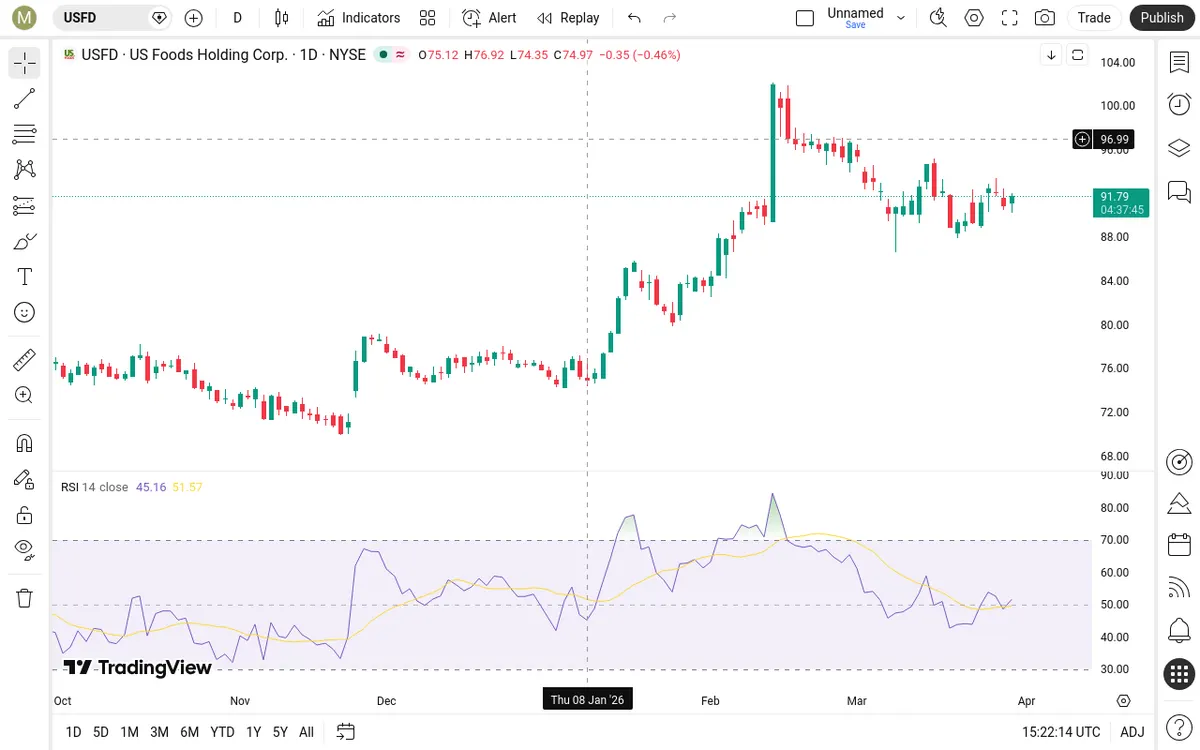Screen dimensions: 1200x750
Task: Select the ruler measure tool
Action: tap(25, 359)
